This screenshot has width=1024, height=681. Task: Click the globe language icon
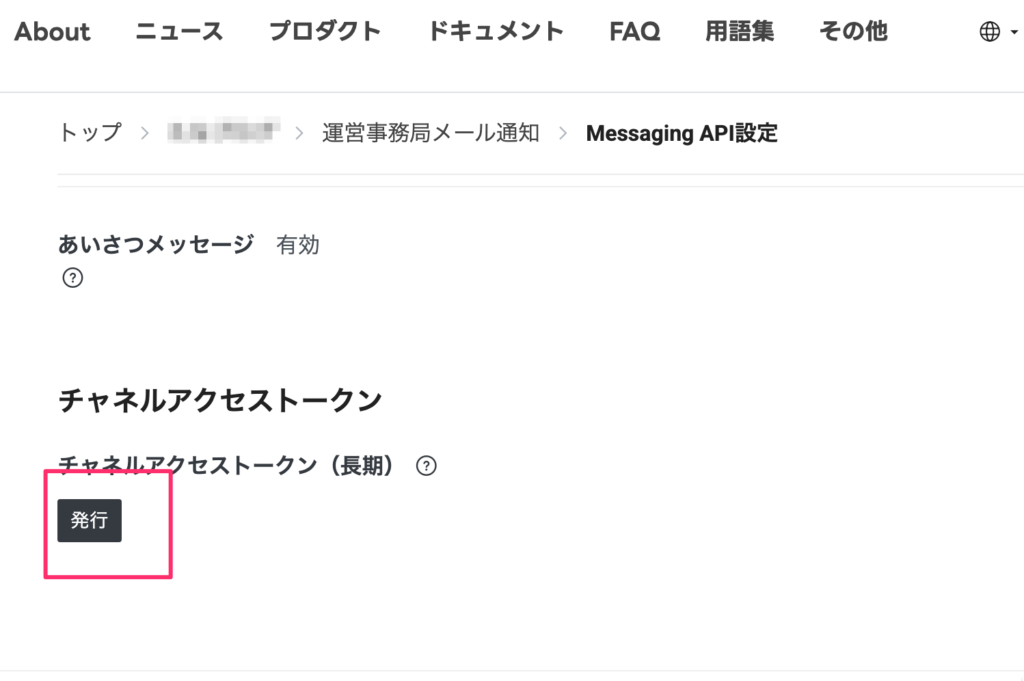tap(989, 32)
